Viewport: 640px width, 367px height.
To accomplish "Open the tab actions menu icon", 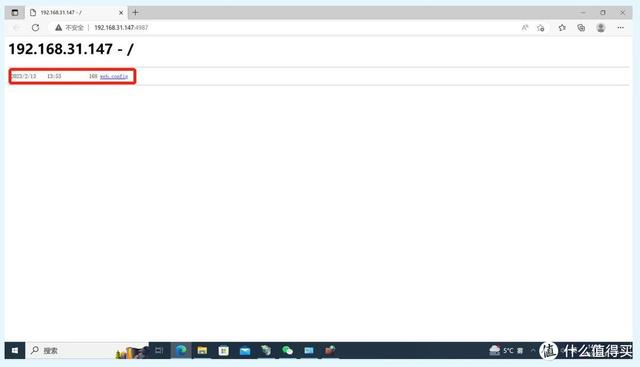I will tap(15, 13).
